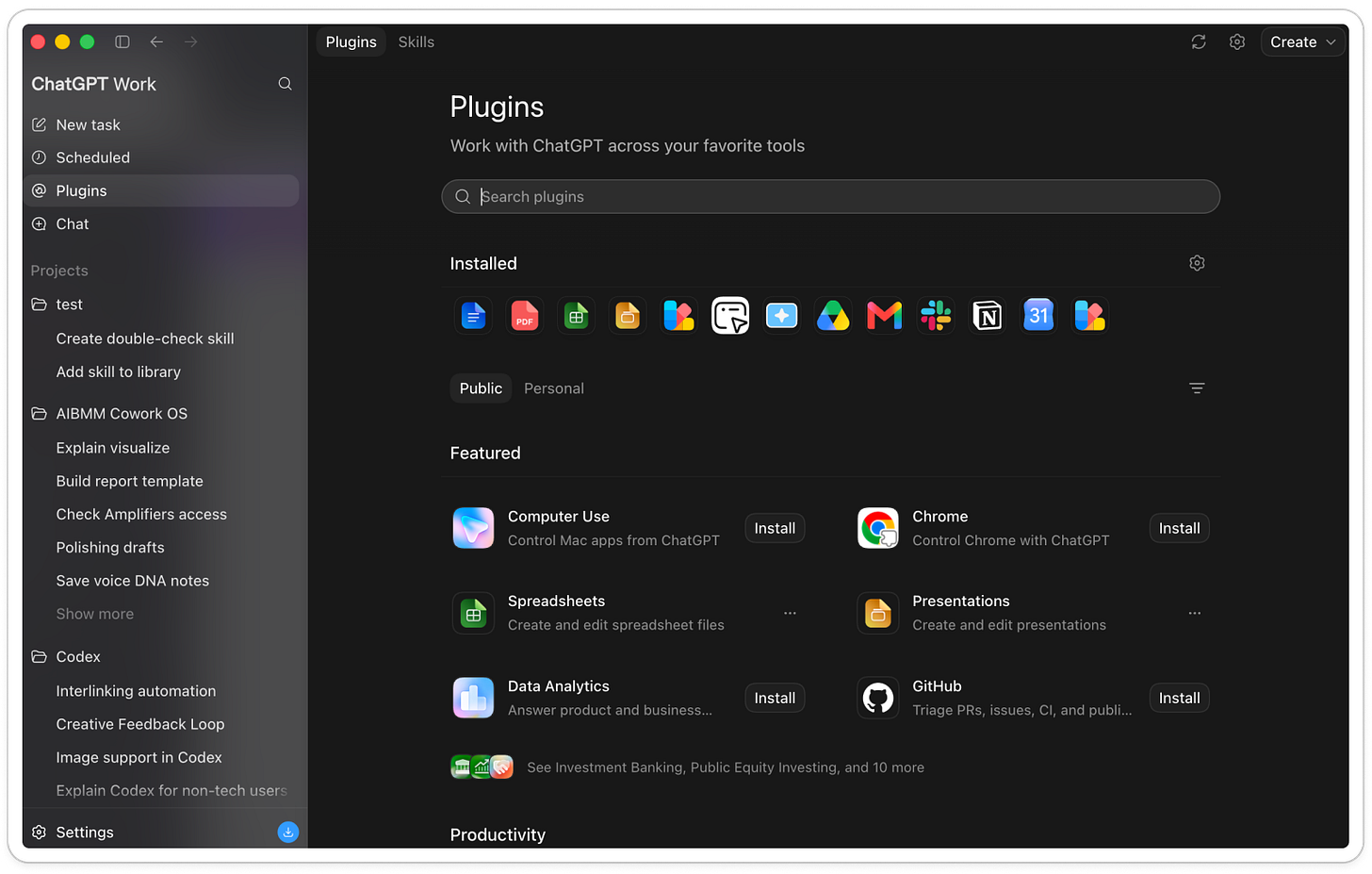Open the Save voice DNA notes task
Viewport: 1372px width, 874px height.
133,581
